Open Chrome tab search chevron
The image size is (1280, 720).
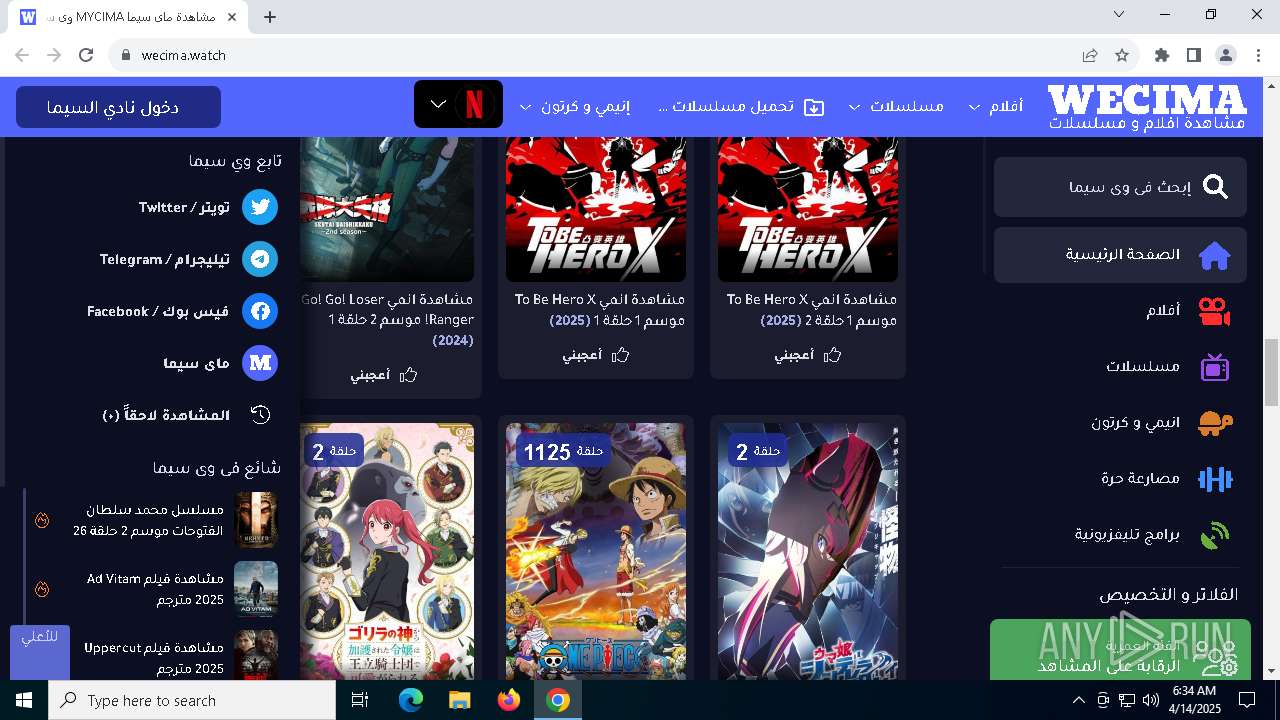point(1119,14)
